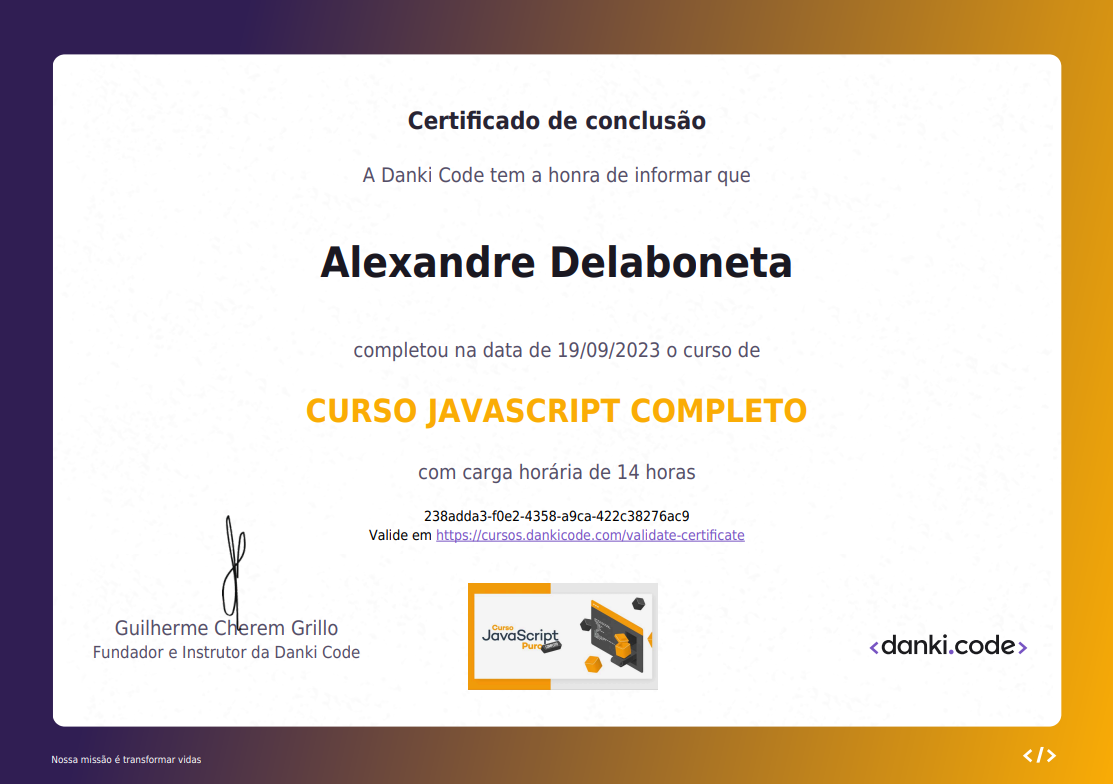Open the validate-certificate link

tap(590, 536)
